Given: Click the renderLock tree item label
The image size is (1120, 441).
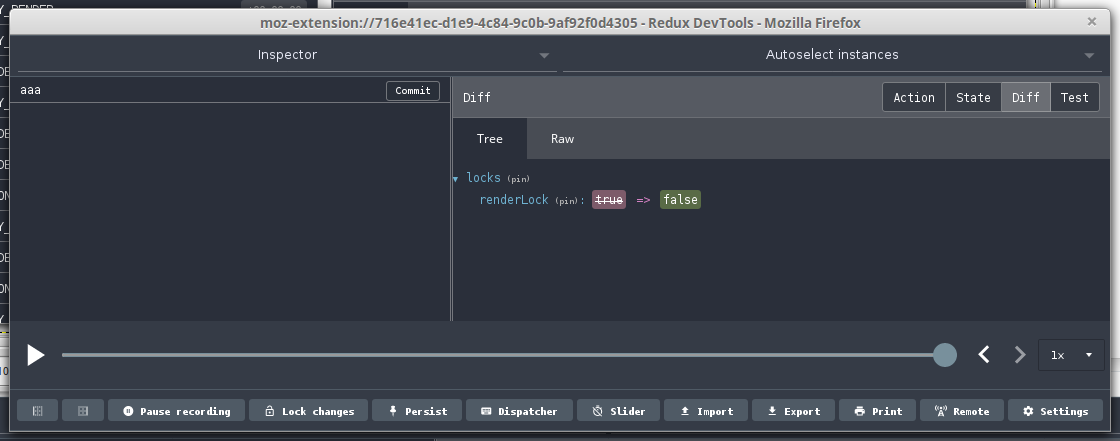Looking at the screenshot, I should (514, 200).
